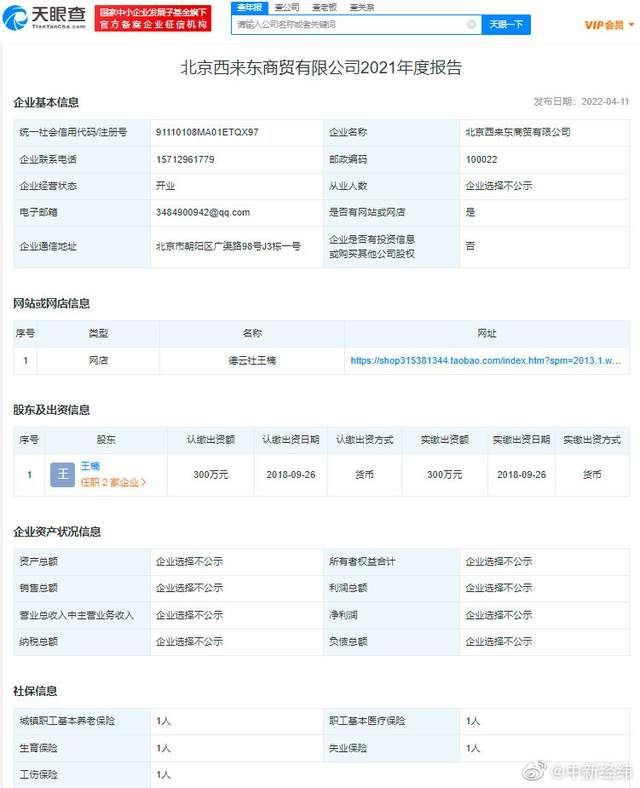640x788 pixels.
Task: Click the 认缴出资额 300万元 cell
Action: pos(210,474)
